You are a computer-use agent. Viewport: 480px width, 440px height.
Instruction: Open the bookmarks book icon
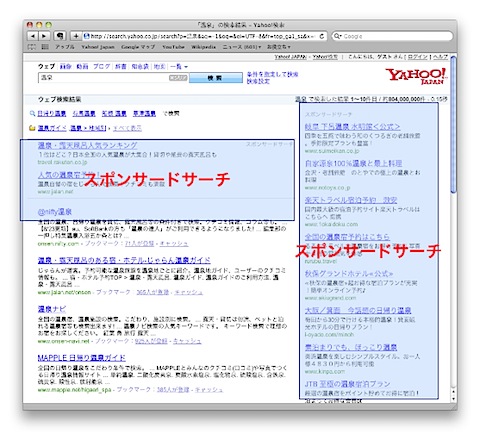point(32,47)
